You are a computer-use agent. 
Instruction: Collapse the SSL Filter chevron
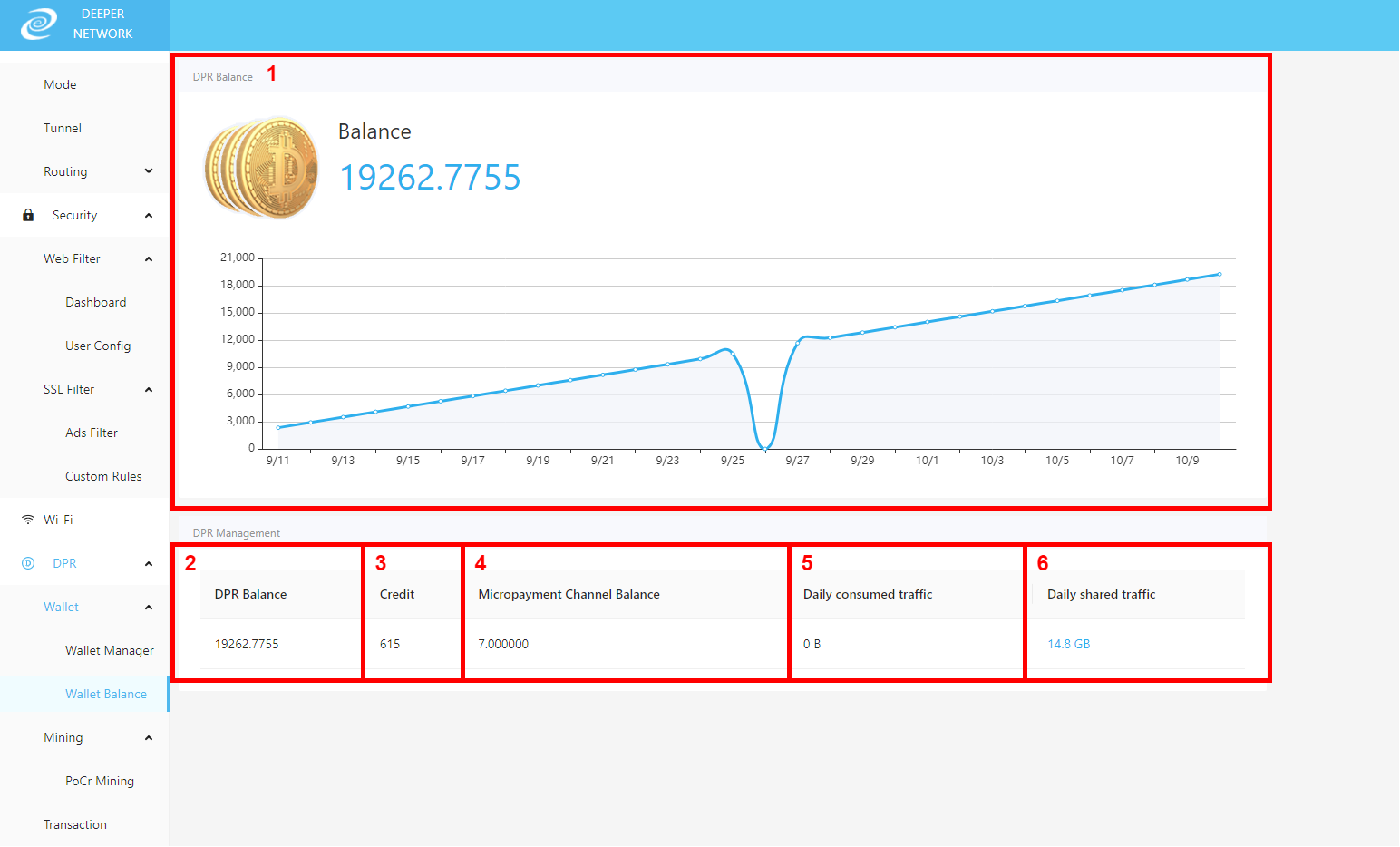pos(149,389)
